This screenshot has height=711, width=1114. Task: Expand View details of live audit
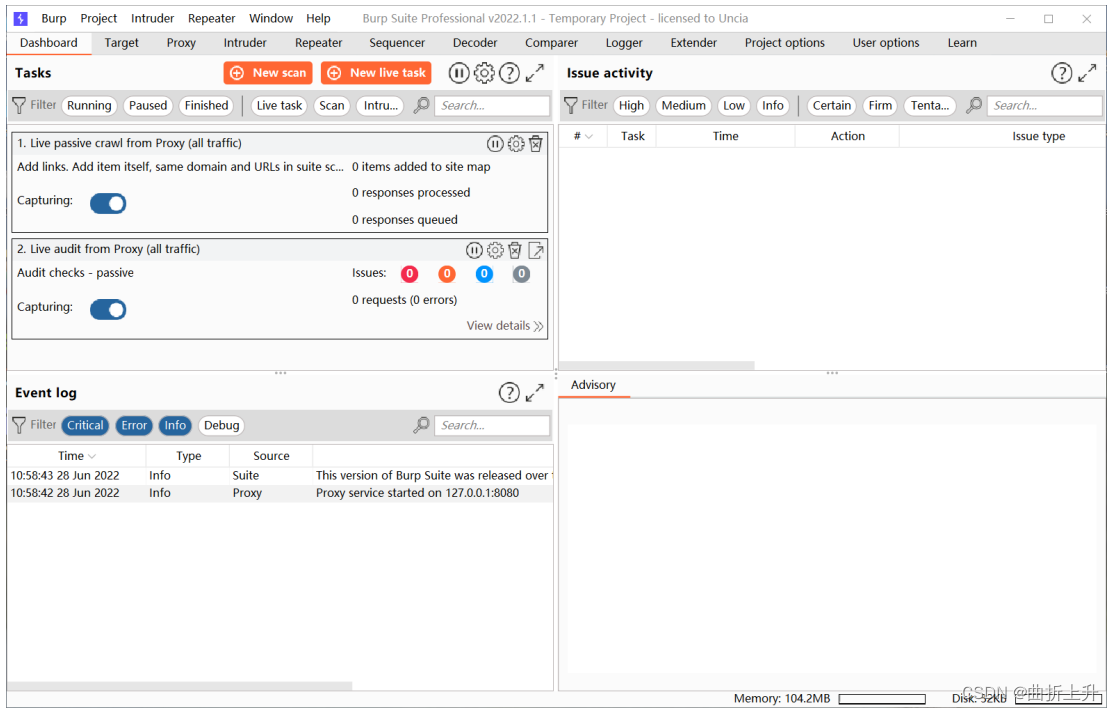point(504,326)
